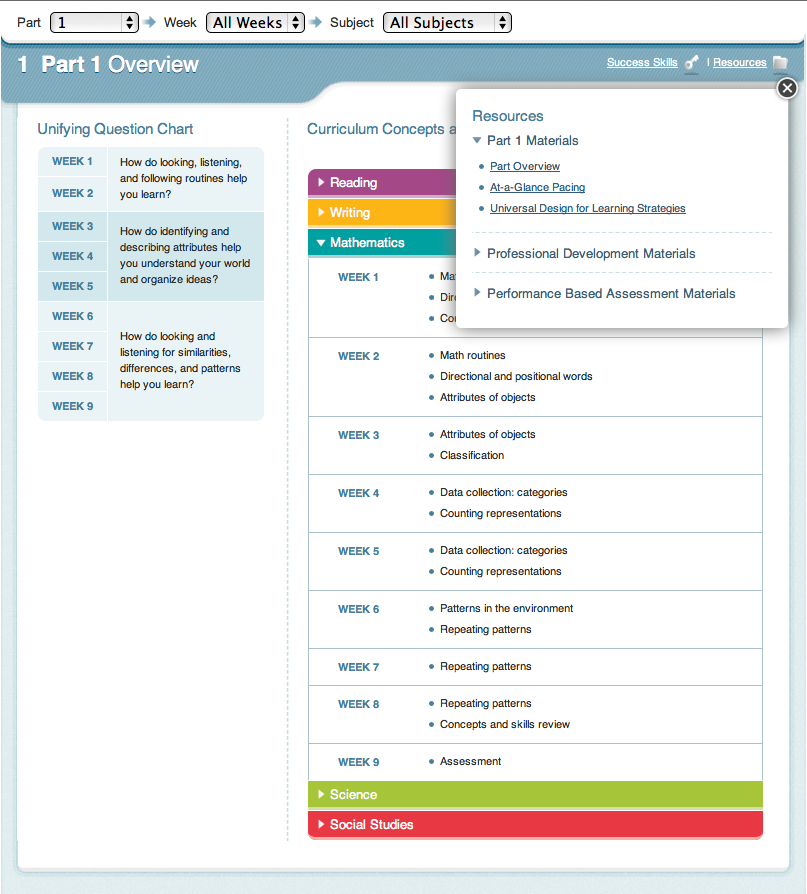
Task: Click 'Directional and positional words' item
Action: point(516,376)
